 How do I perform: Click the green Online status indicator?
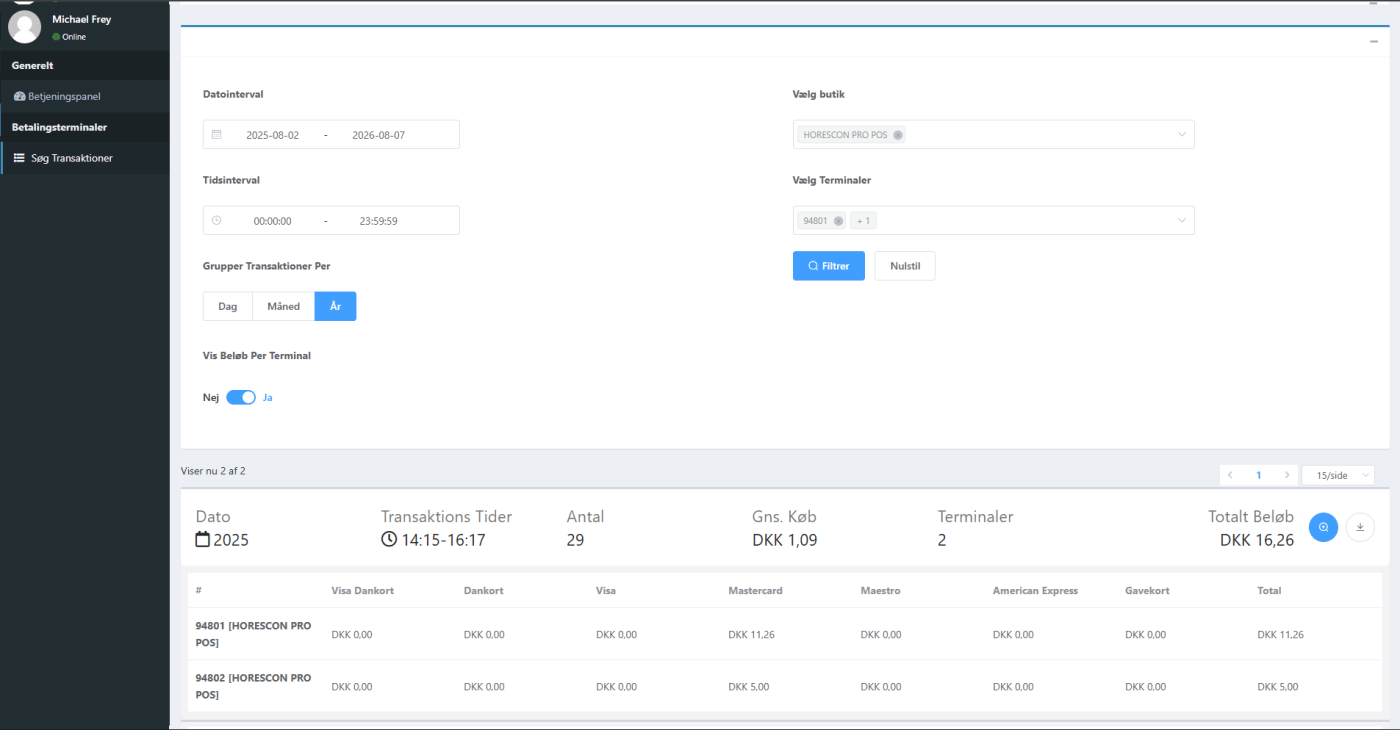(56, 37)
